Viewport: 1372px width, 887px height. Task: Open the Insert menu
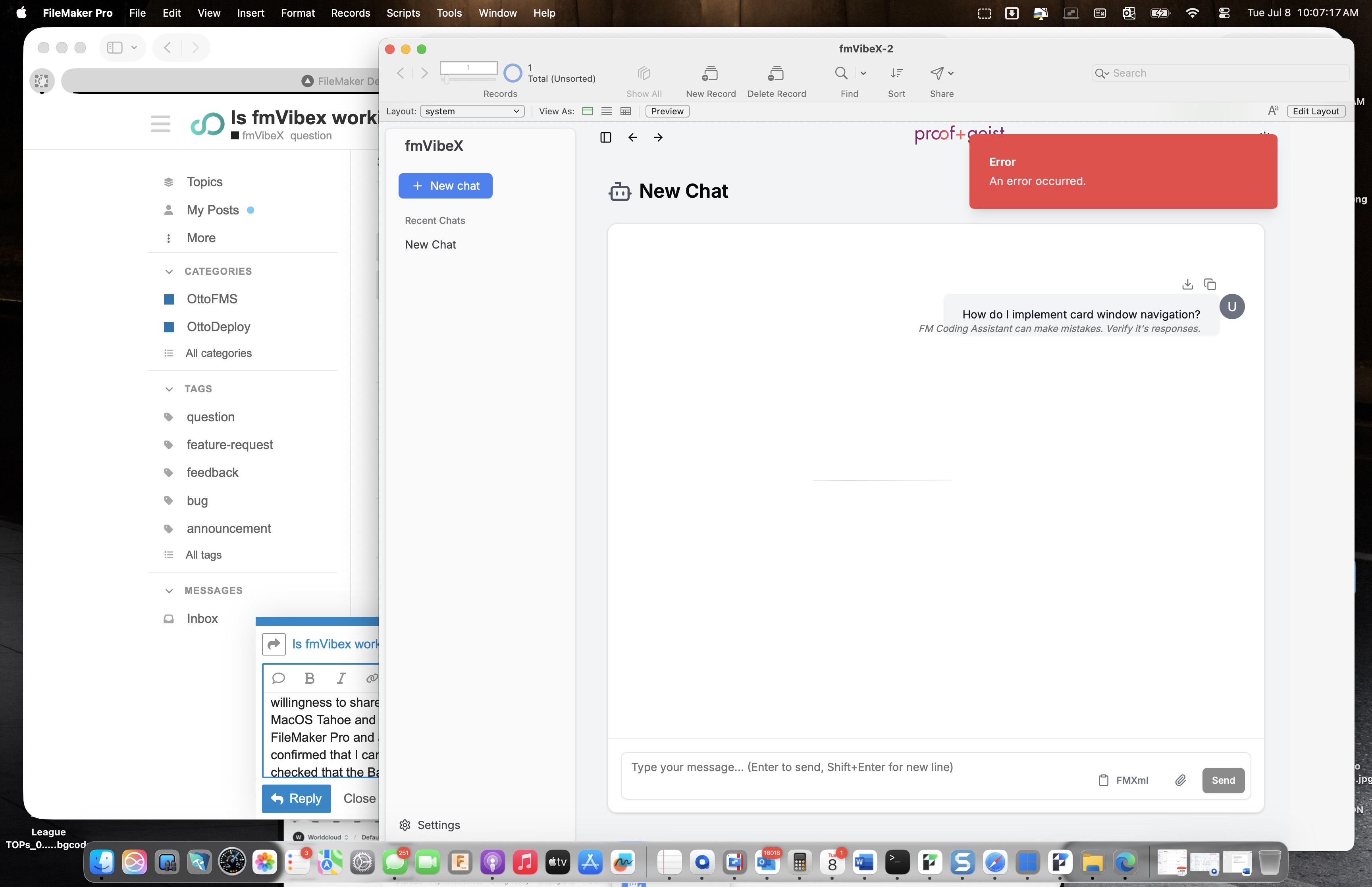click(251, 13)
